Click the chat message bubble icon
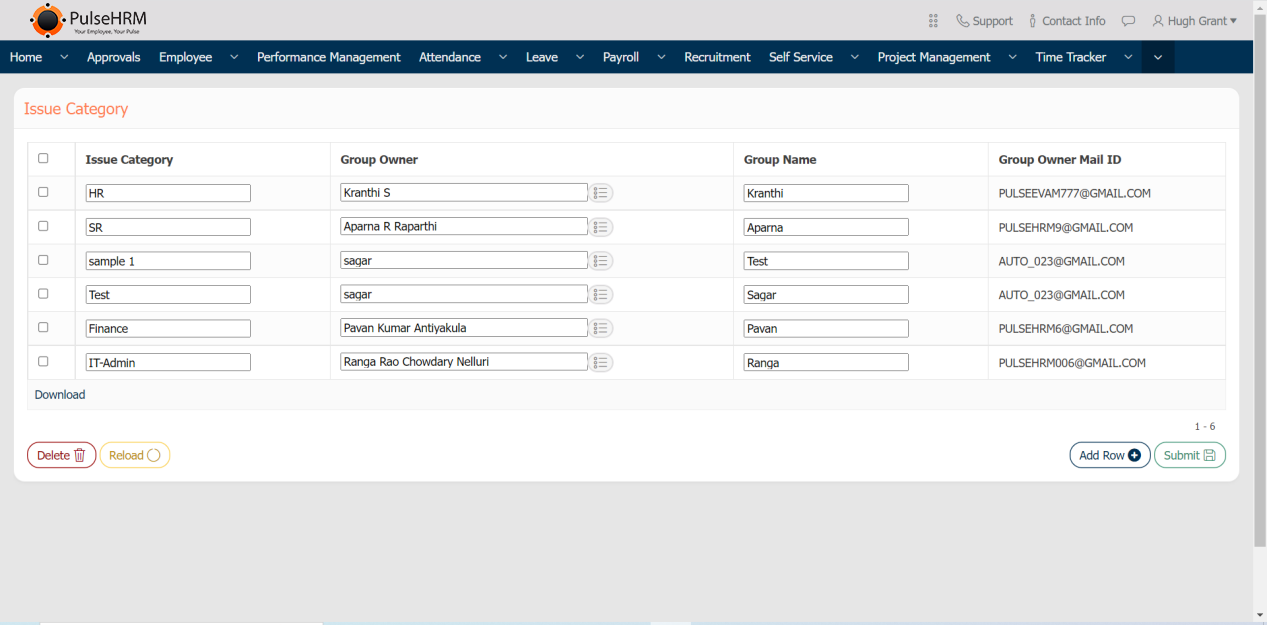This screenshot has height=625, width=1267. tap(1128, 21)
